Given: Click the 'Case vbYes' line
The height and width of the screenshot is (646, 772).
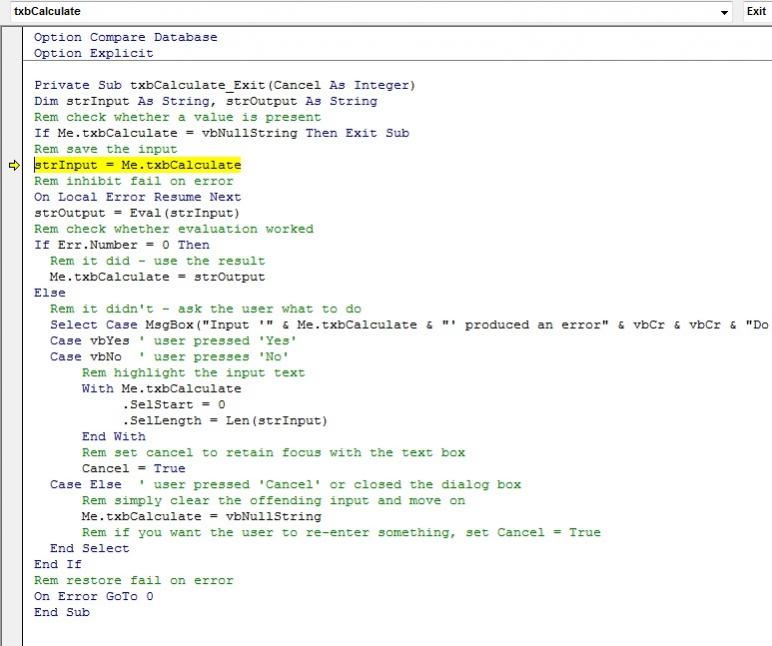Looking at the screenshot, I should click(x=173, y=341).
